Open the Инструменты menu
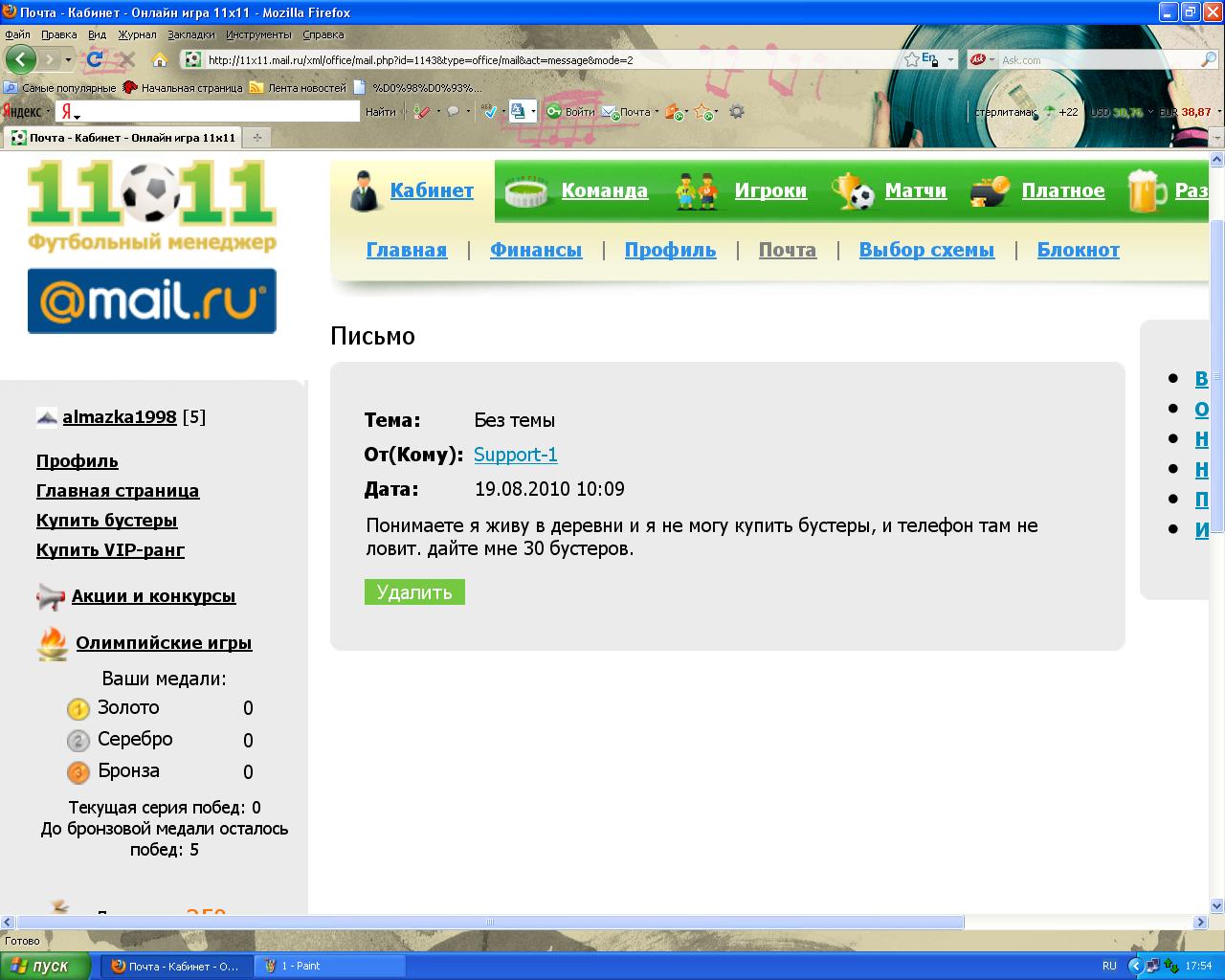This screenshot has width=1225, height=980. (258, 34)
